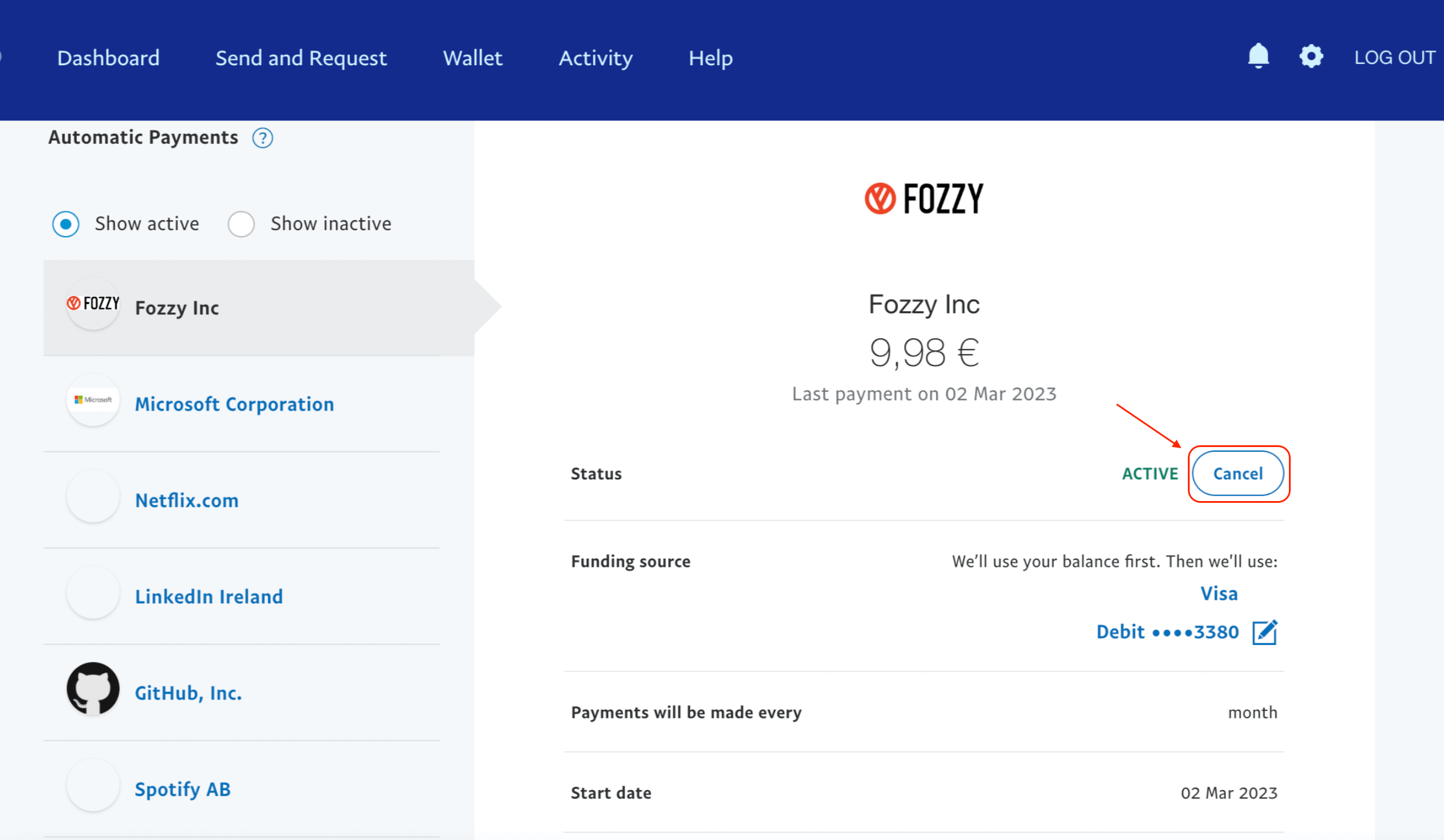Image resolution: width=1444 pixels, height=840 pixels.
Task: Click the Microsoft logo avatar
Action: coord(93,400)
